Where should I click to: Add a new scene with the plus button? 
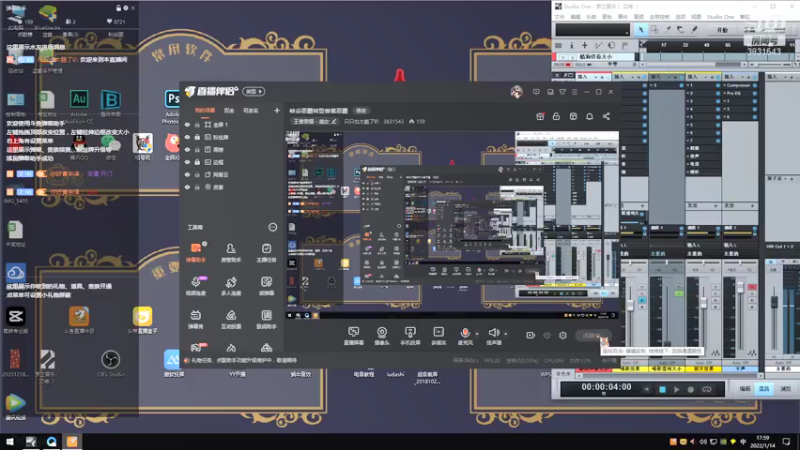pyautogui.click(x=277, y=110)
